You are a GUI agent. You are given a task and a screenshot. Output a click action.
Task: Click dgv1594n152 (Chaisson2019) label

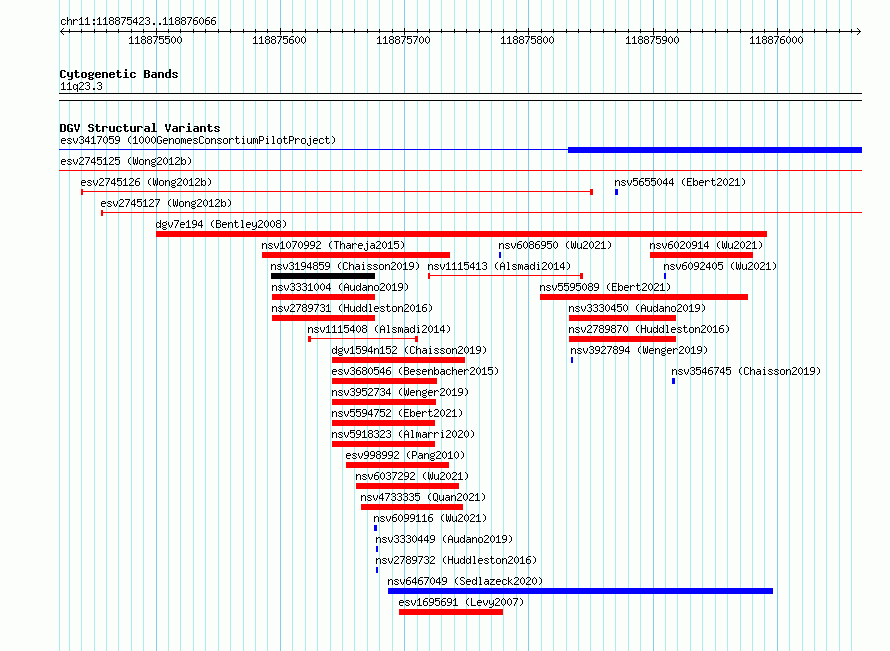pos(409,350)
